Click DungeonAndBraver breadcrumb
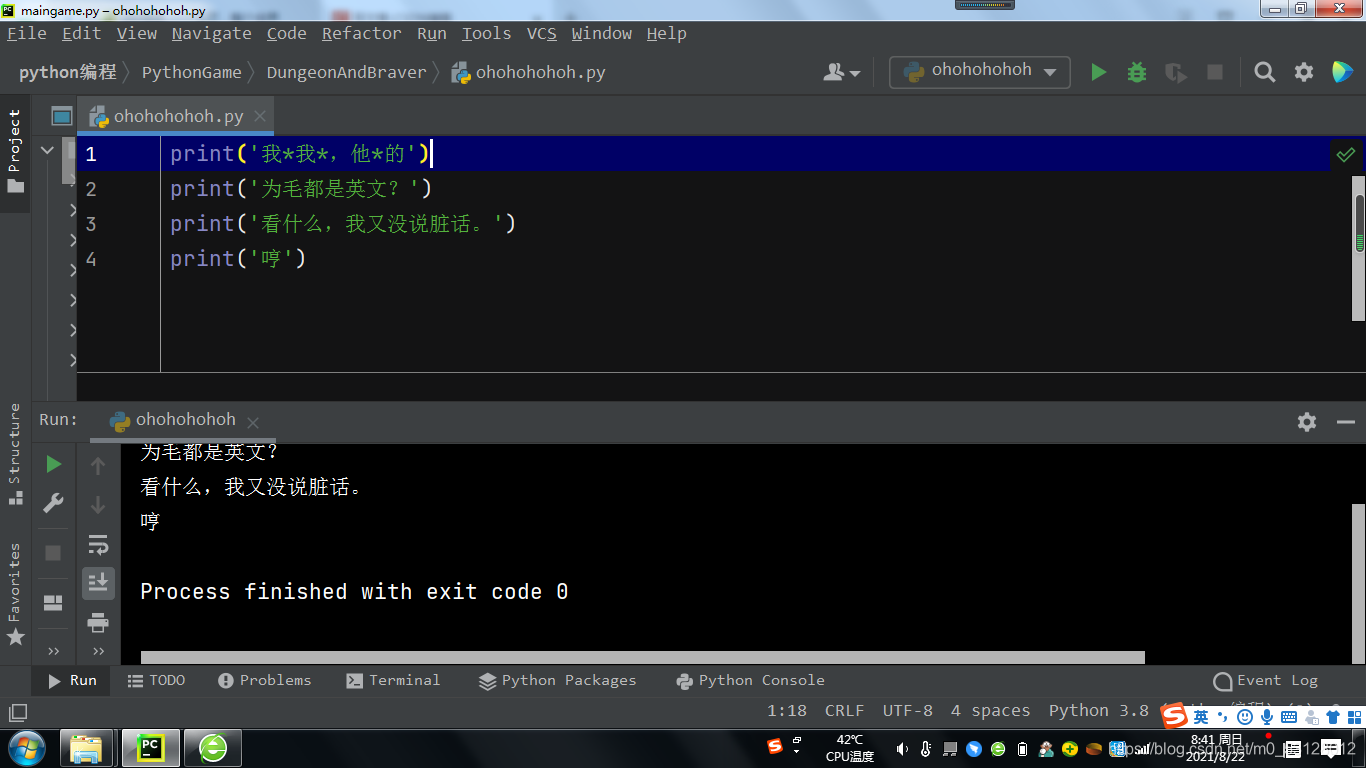 (x=346, y=72)
